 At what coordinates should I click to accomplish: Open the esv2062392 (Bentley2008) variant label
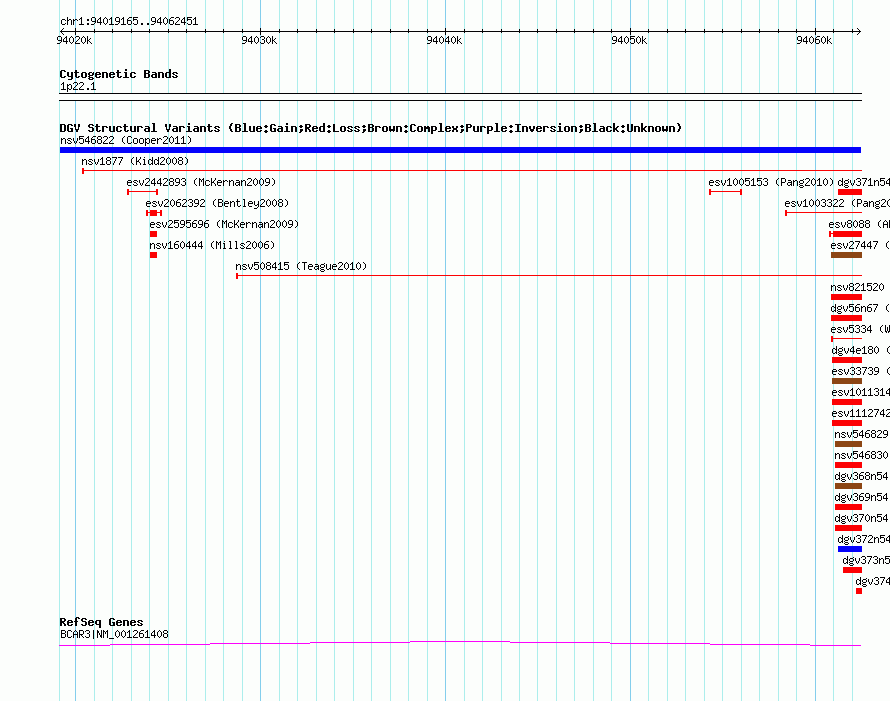click(217, 203)
